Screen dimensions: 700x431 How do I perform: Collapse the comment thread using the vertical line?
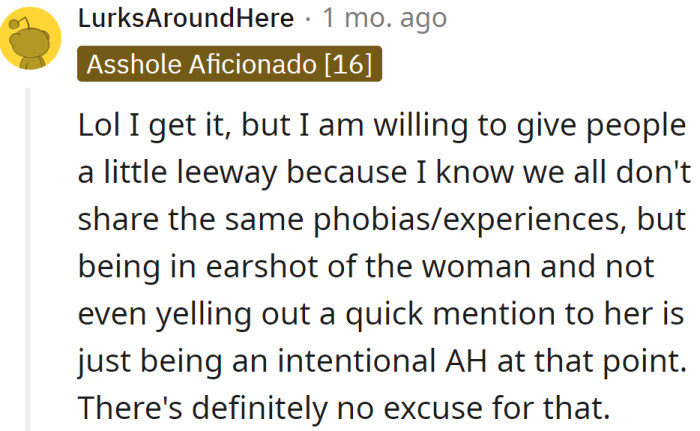(27, 259)
